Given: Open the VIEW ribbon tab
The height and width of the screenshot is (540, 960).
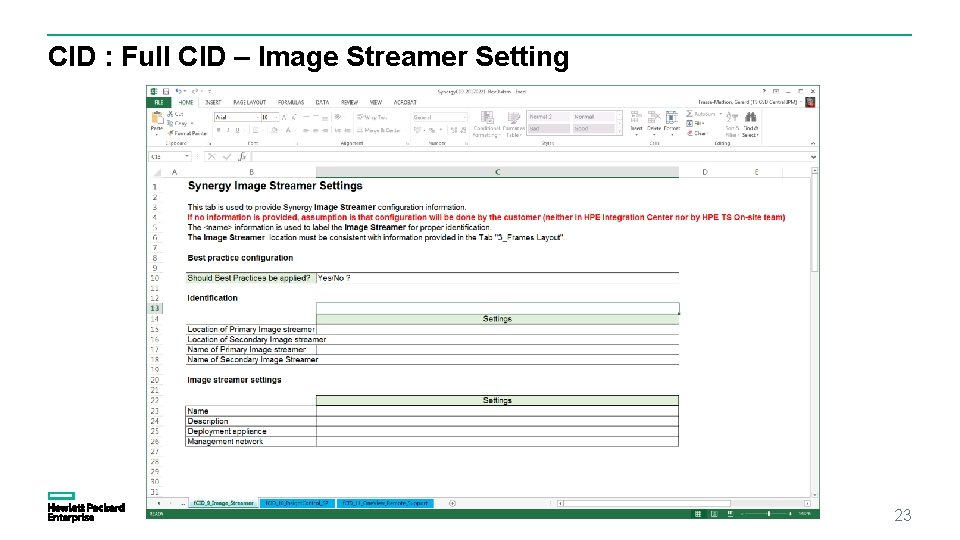Looking at the screenshot, I should click(x=376, y=102).
